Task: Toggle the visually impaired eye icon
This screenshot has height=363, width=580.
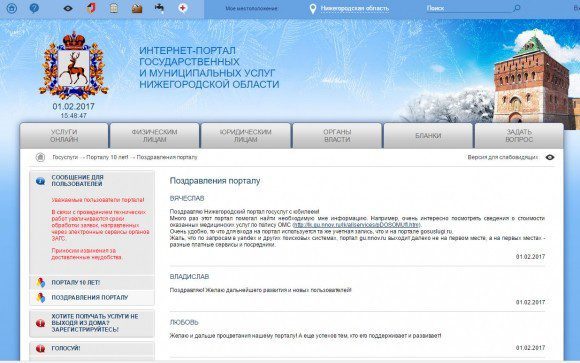Action: click(550, 157)
